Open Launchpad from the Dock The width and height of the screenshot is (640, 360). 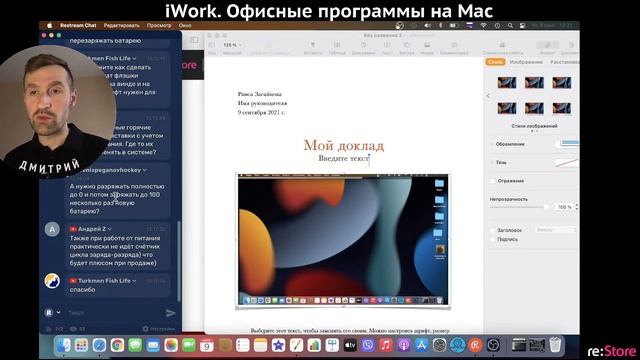(81, 346)
